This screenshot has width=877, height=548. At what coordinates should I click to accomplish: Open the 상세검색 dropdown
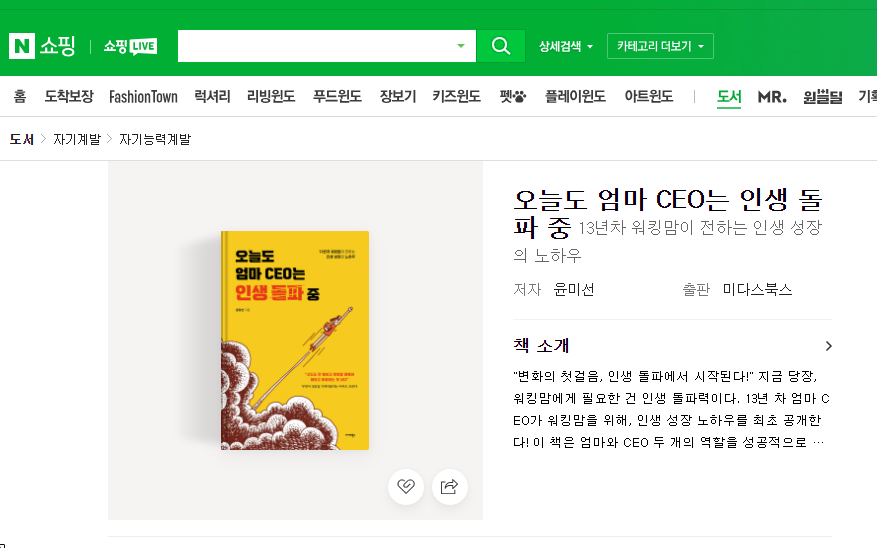(565, 46)
